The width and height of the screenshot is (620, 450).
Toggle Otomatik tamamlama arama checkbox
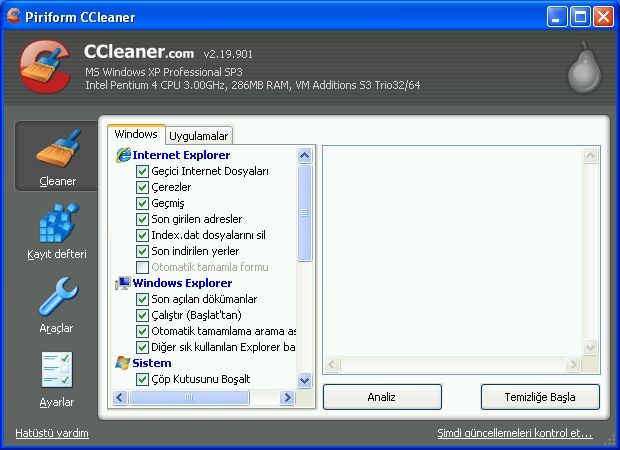click(142, 331)
